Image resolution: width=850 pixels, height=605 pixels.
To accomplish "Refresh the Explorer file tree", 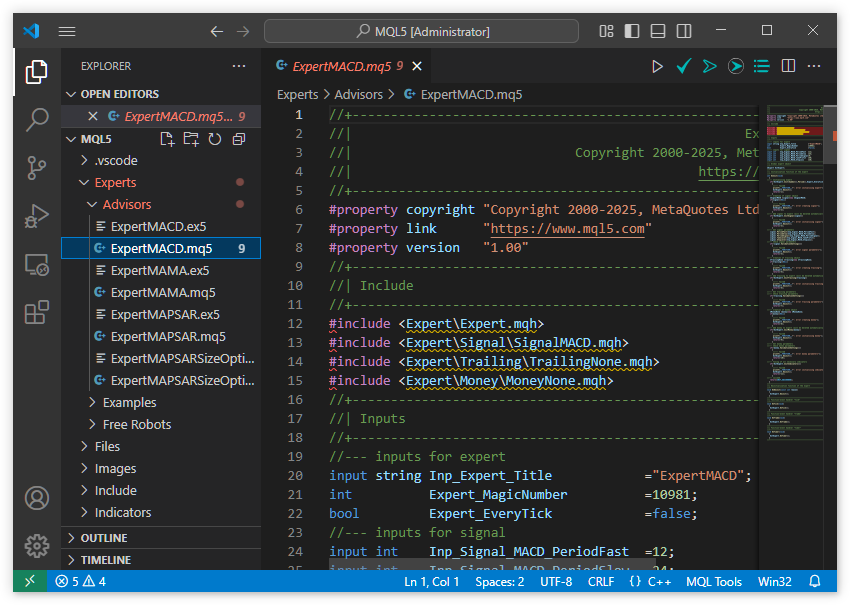I will [x=215, y=139].
